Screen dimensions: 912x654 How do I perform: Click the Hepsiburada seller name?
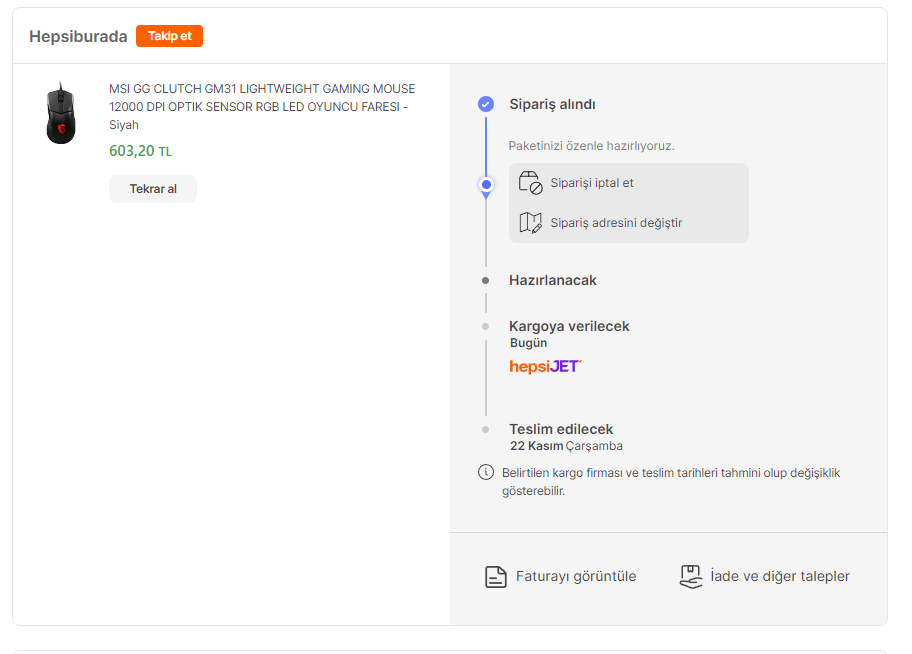78,36
